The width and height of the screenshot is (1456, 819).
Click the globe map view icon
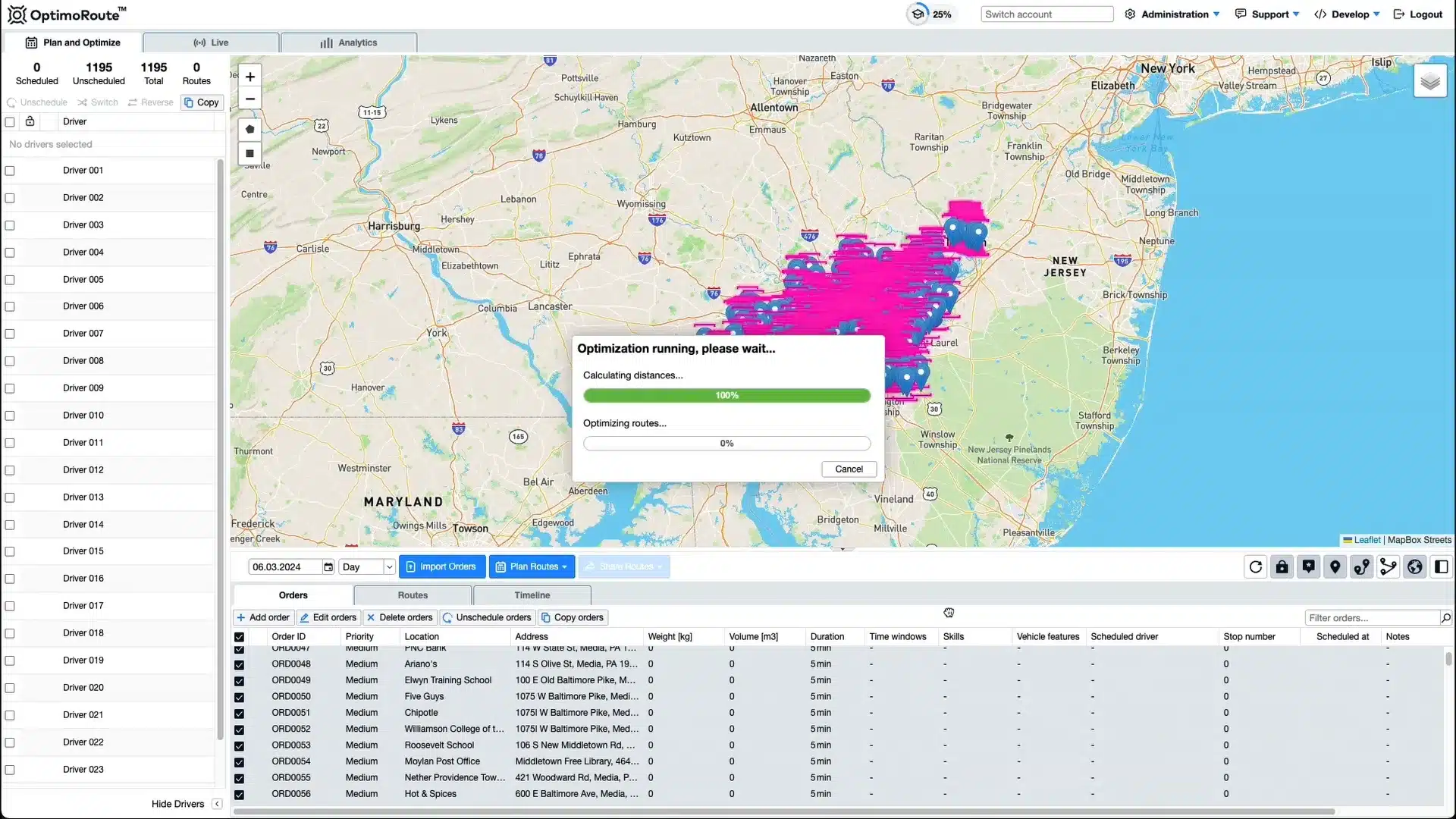1414,566
